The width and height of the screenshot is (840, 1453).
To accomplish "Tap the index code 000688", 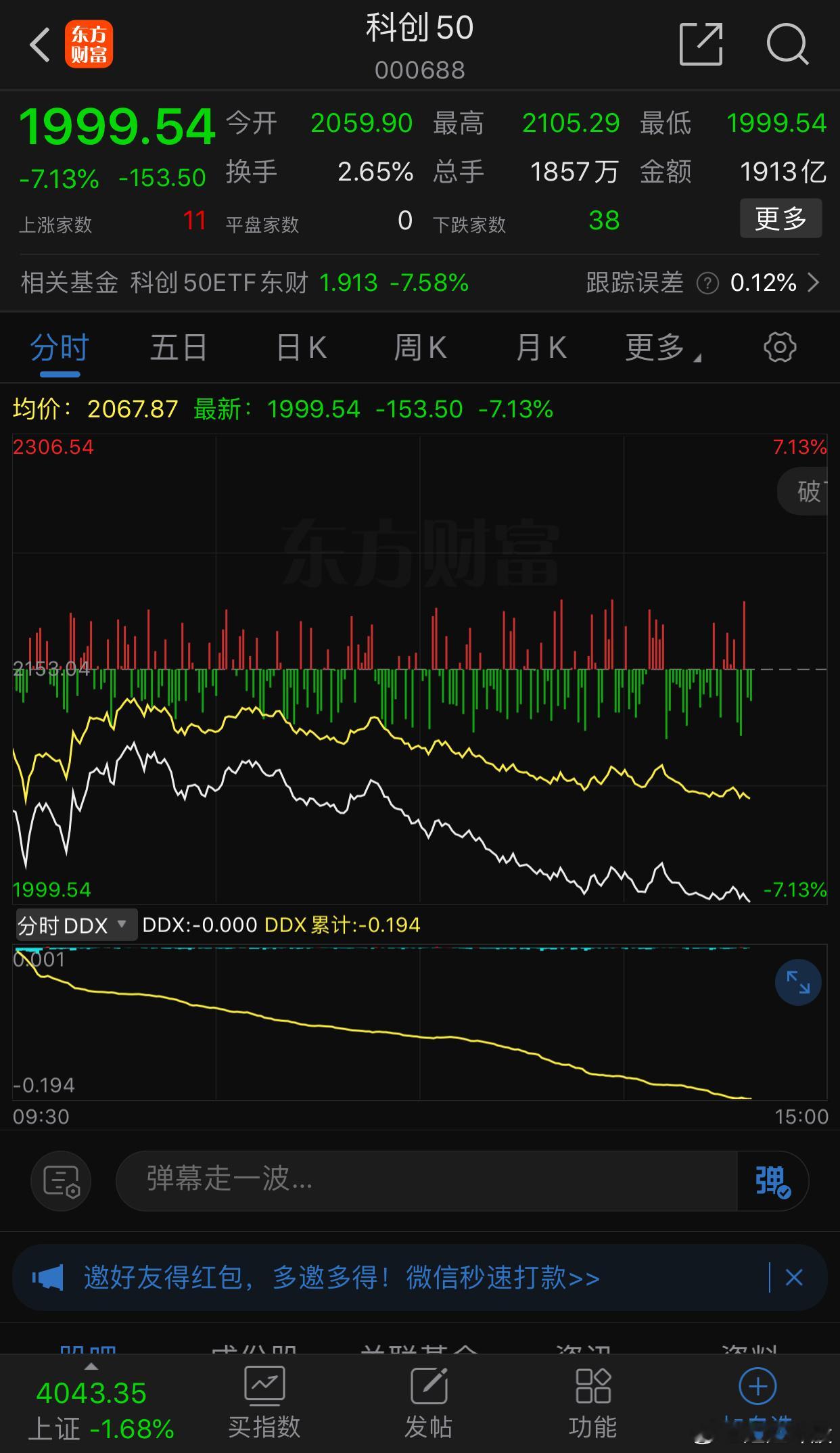I will [x=420, y=70].
